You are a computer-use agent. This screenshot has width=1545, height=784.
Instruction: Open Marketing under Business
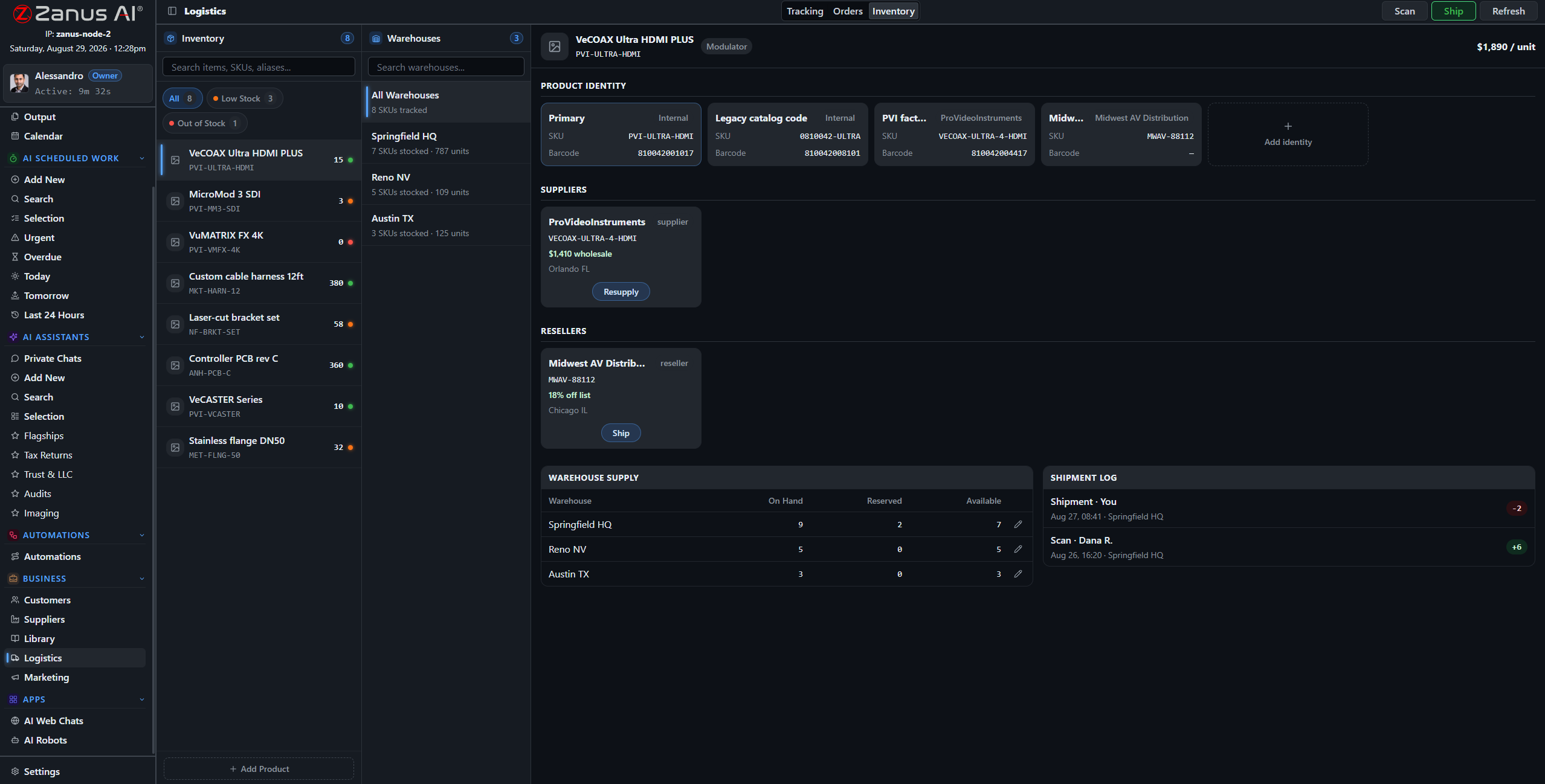[76, 677]
